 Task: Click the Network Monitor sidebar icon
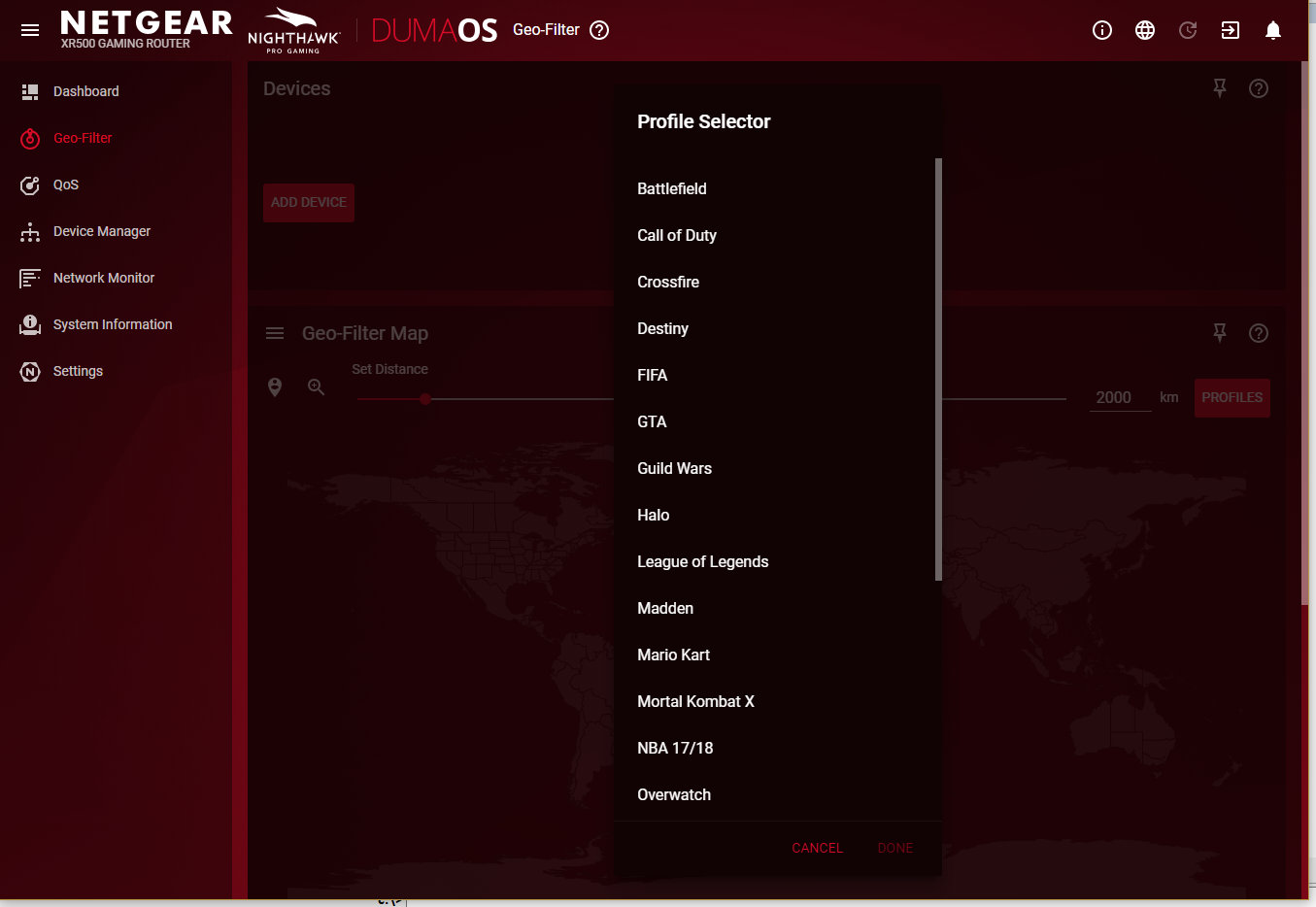click(x=30, y=278)
